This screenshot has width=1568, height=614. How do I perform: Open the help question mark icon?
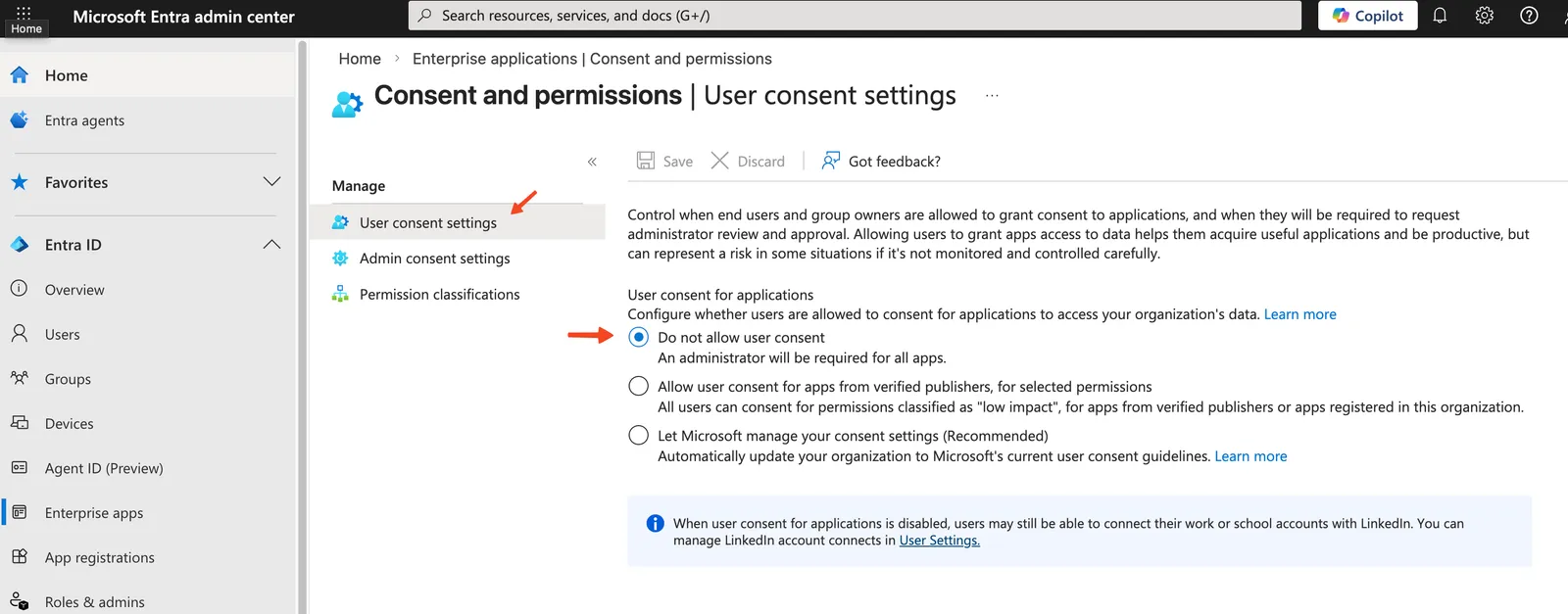[1529, 16]
